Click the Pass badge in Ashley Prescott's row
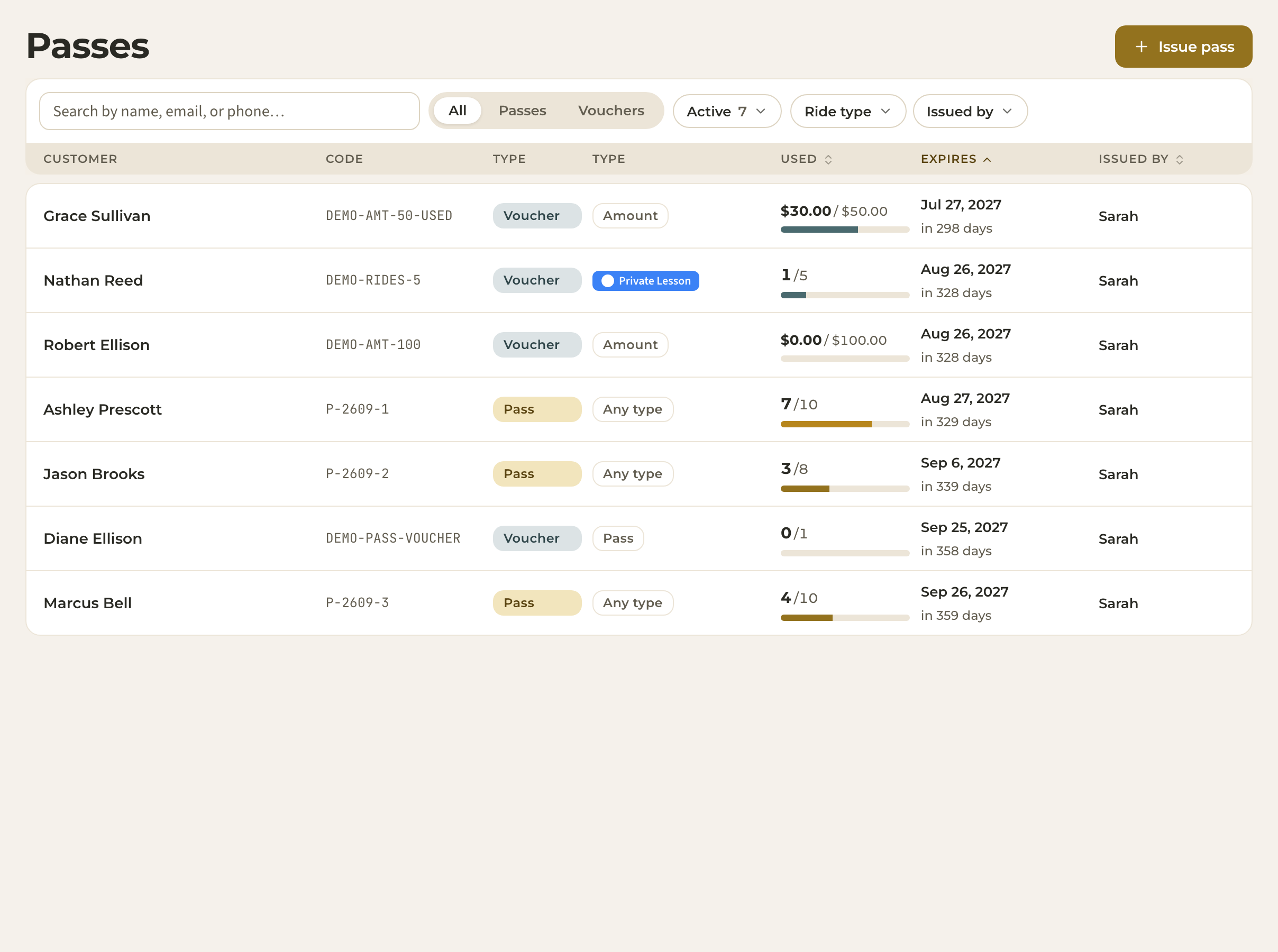Image resolution: width=1278 pixels, height=952 pixels. [x=537, y=410]
